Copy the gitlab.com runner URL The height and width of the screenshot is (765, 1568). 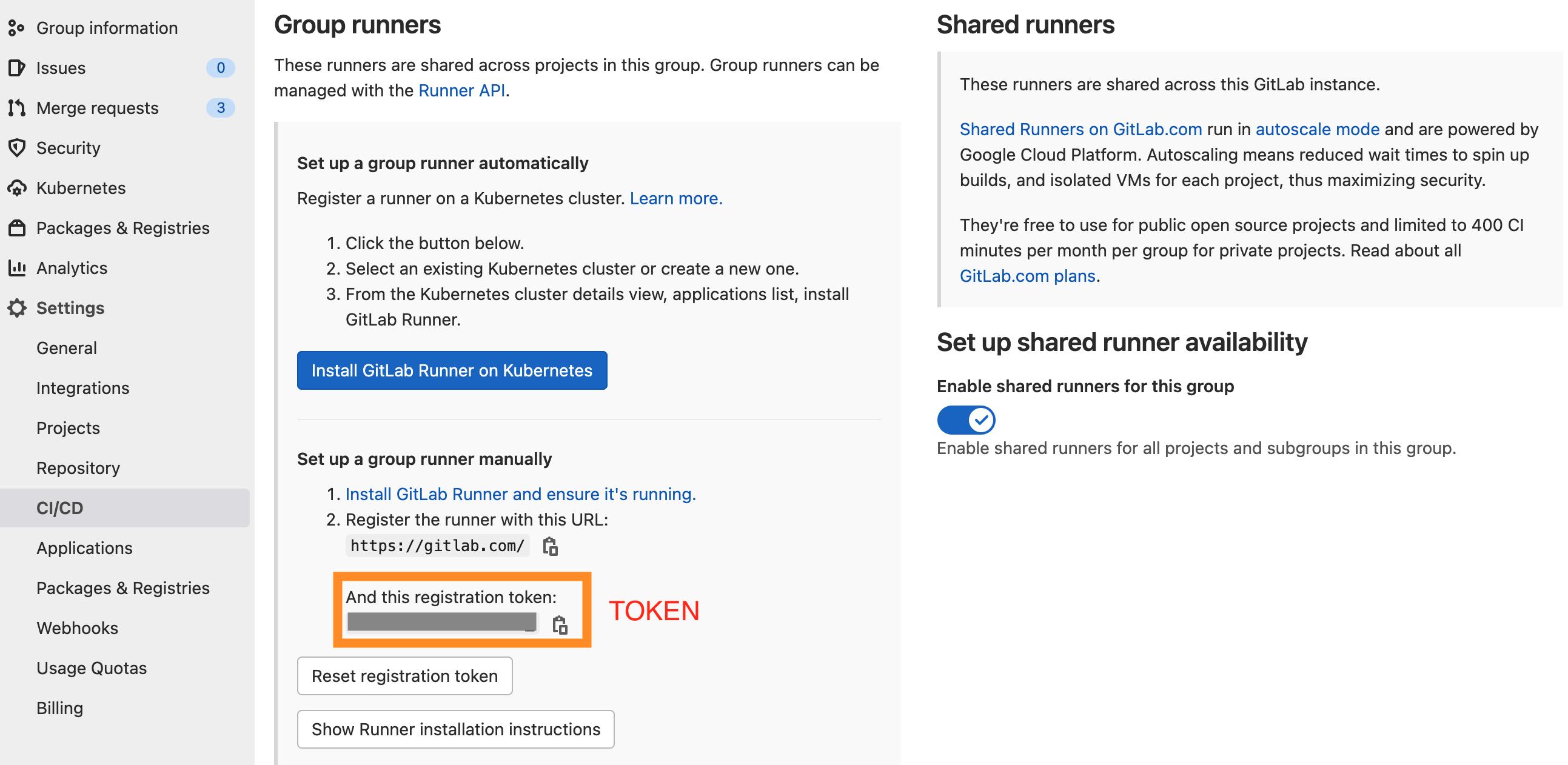pos(550,547)
